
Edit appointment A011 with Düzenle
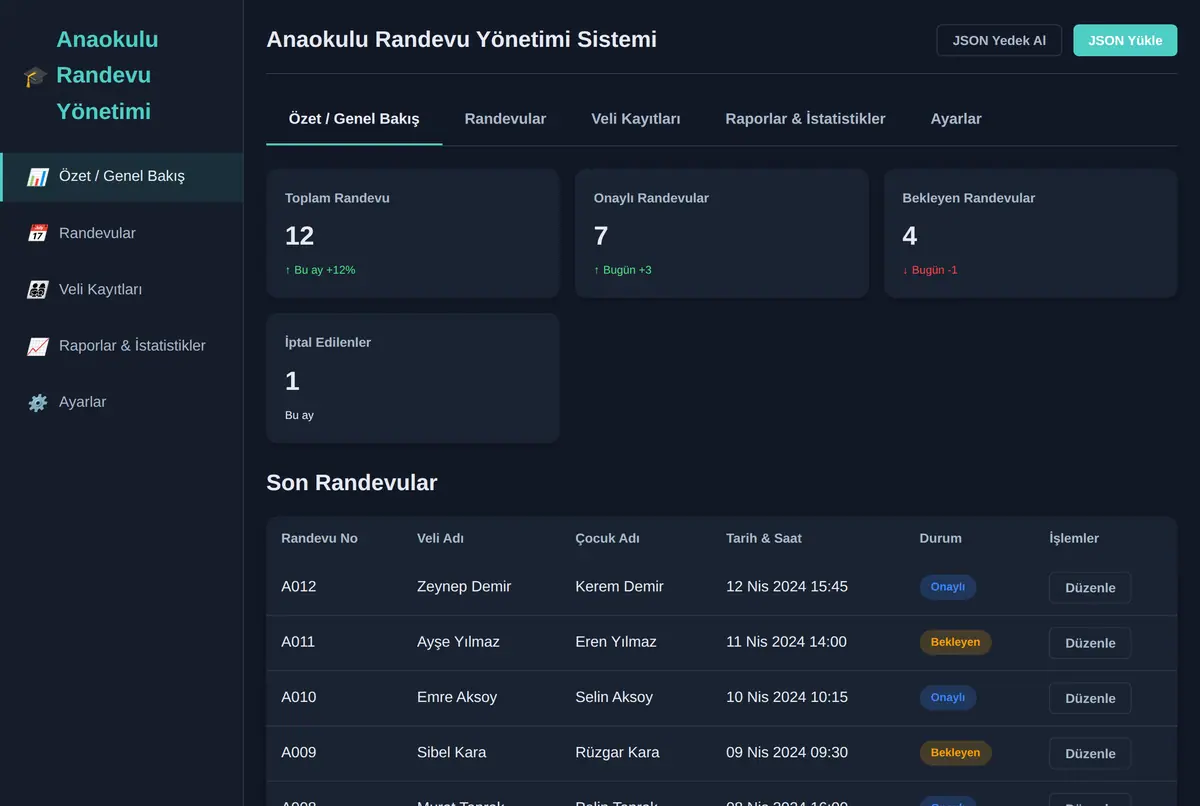tap(1090, 643)
